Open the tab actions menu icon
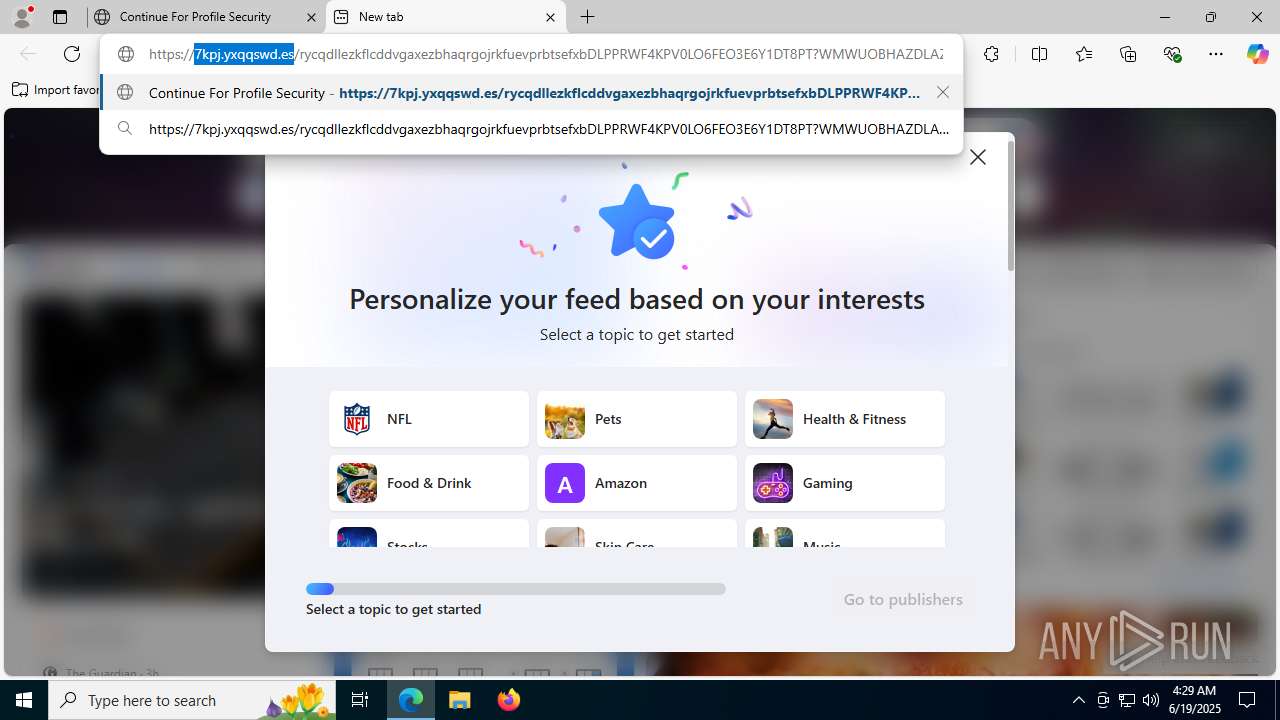 click(60, 17)
